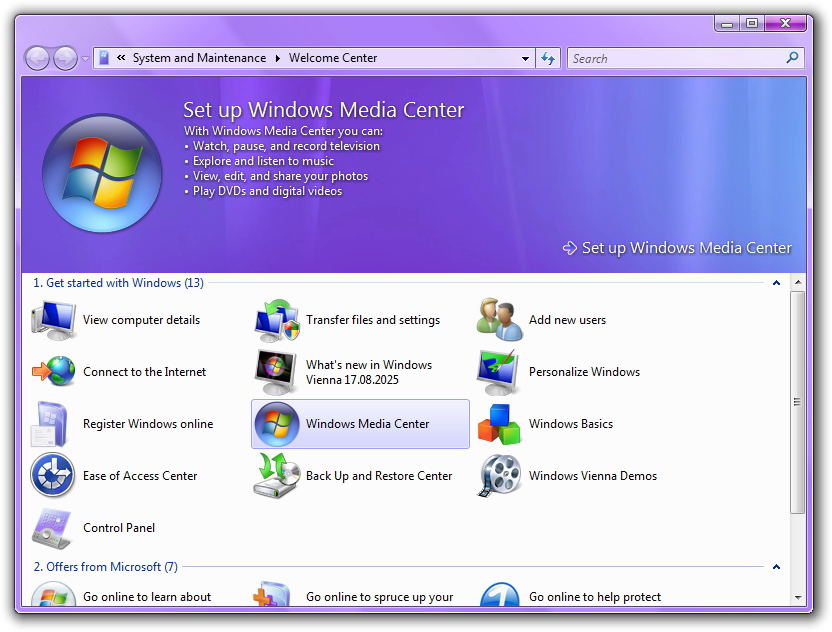Click System and Maintenance in the breadcrumb
The image size is (832, 632).
[x=199, y=58]
